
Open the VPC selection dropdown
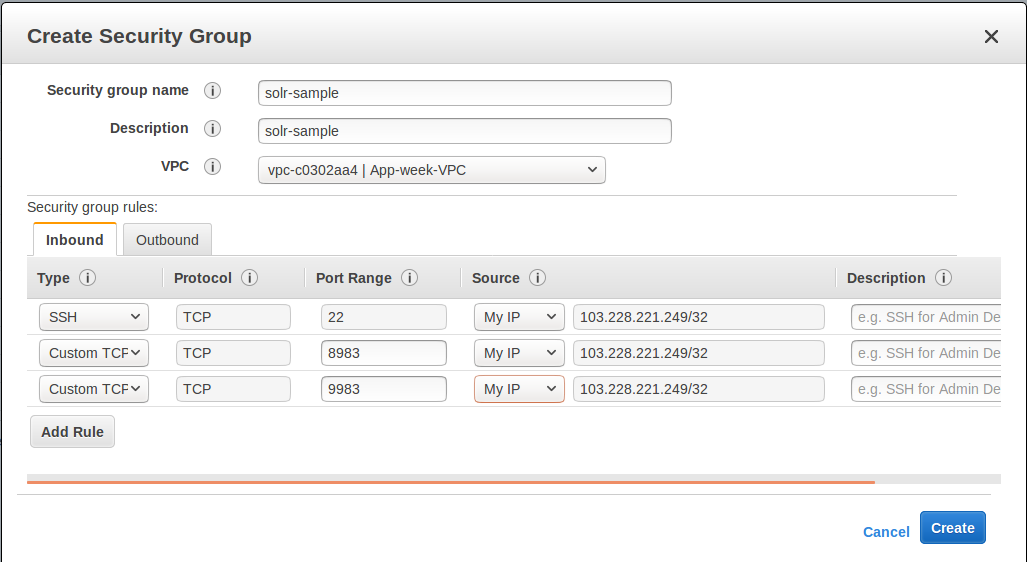(431, 170)
